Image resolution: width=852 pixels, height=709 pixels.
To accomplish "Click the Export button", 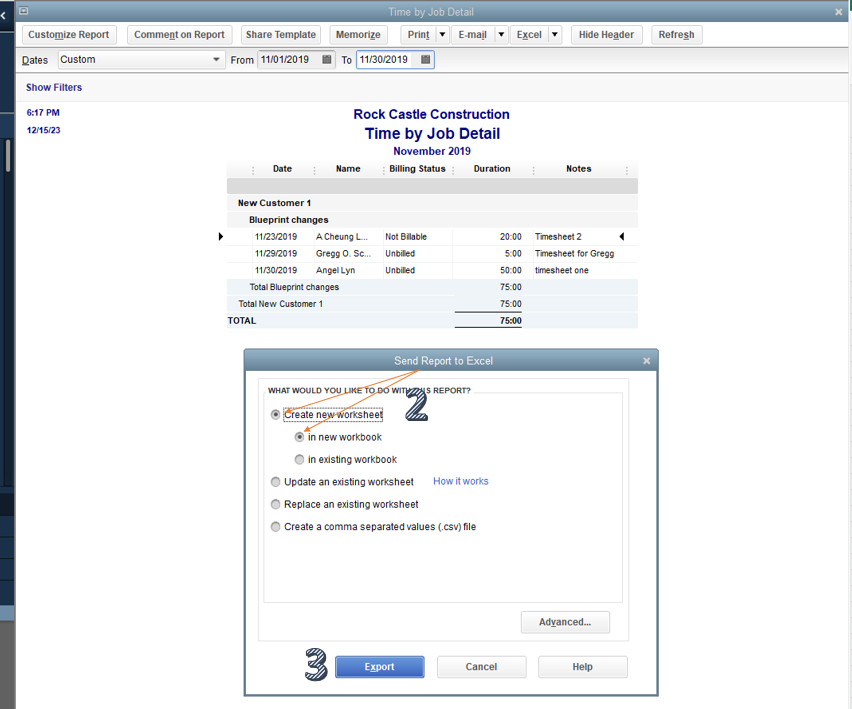I will [x=379, y=667].
